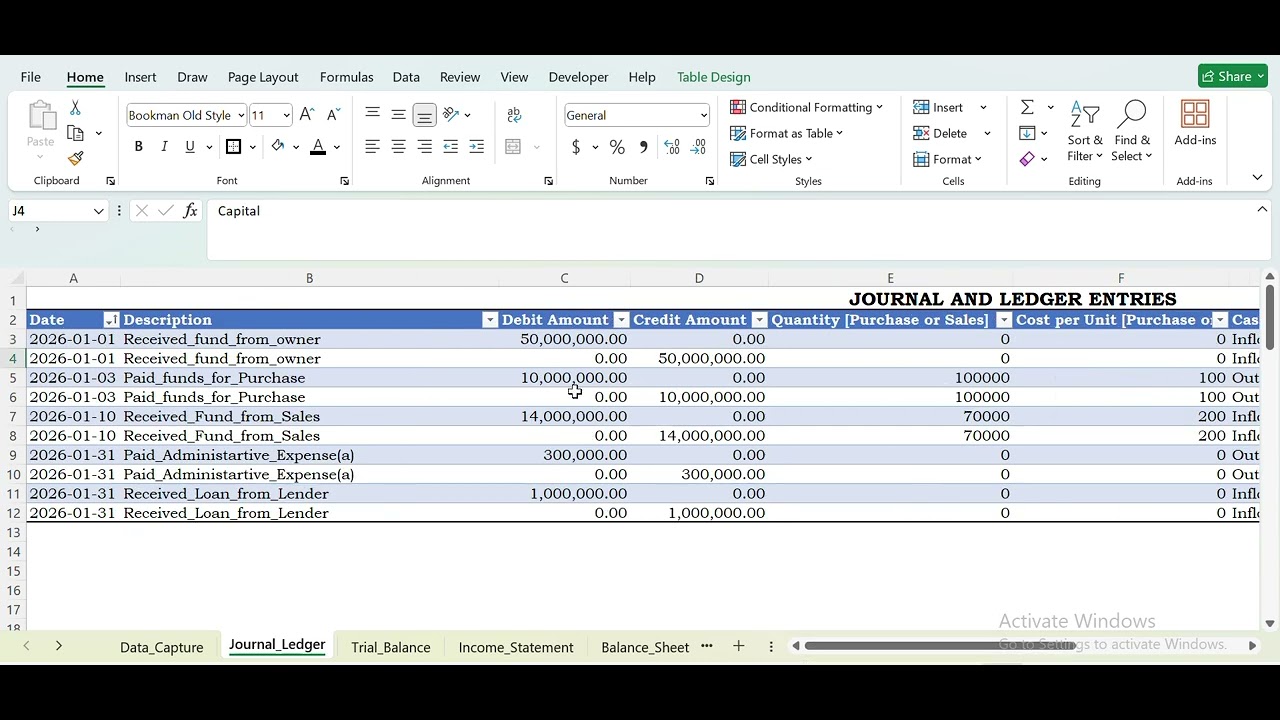Toggle Middle Align vertical alignment
The height and width of the screenshot is (720, 1280).
click(398, 115)
